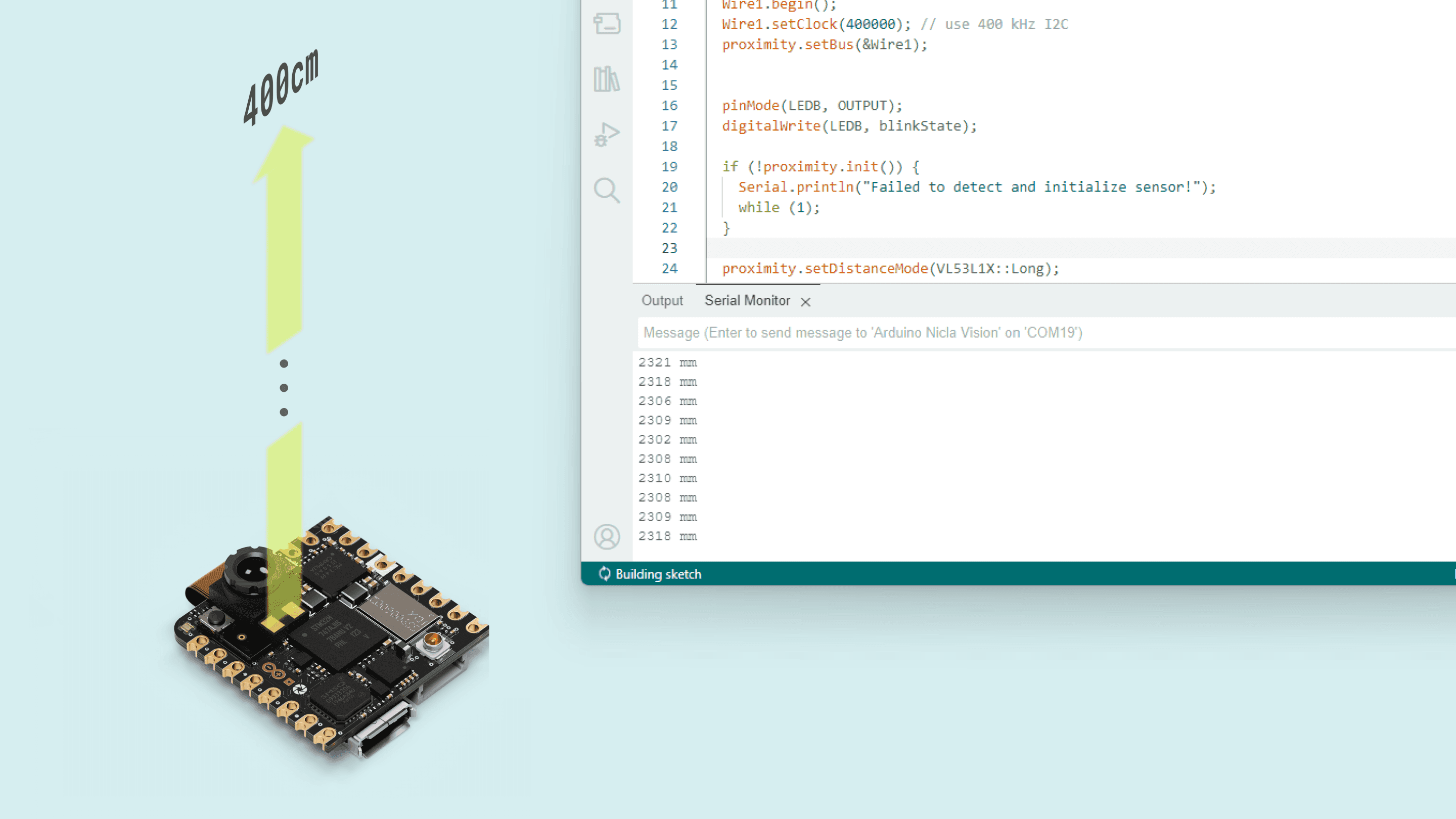Open the Library Manager sidebar icon
The image size is (1456, 819).
coord(607,79)
